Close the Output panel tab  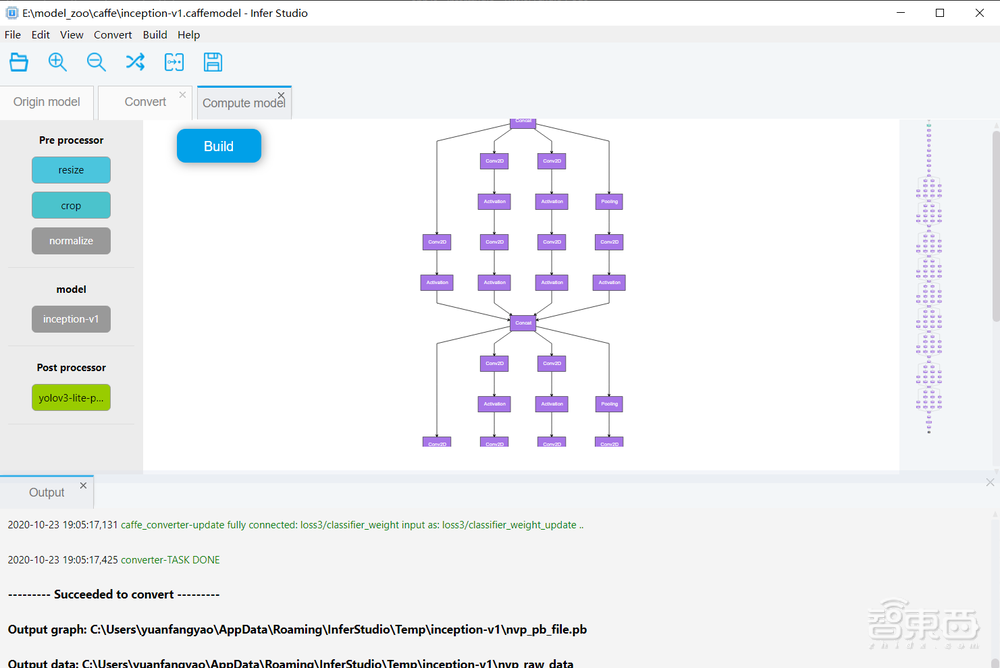point(84,486)
